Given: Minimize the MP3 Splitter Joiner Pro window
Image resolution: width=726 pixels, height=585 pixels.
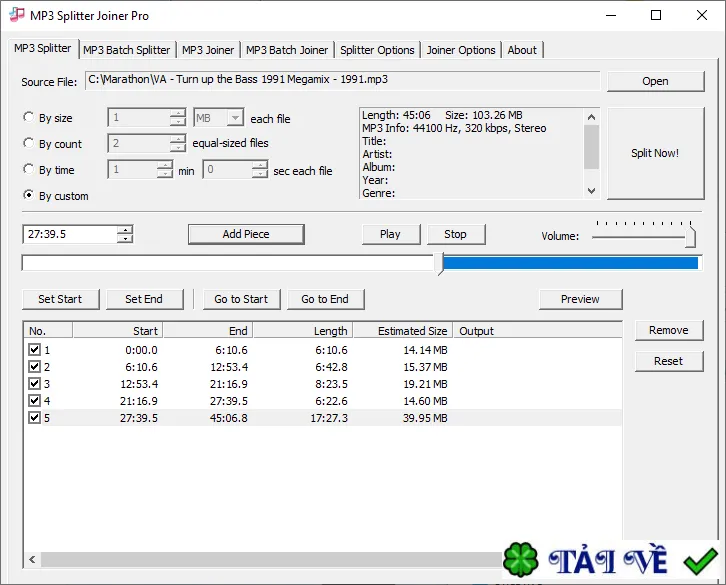Looking at the screenshot, I should point(611,15).
